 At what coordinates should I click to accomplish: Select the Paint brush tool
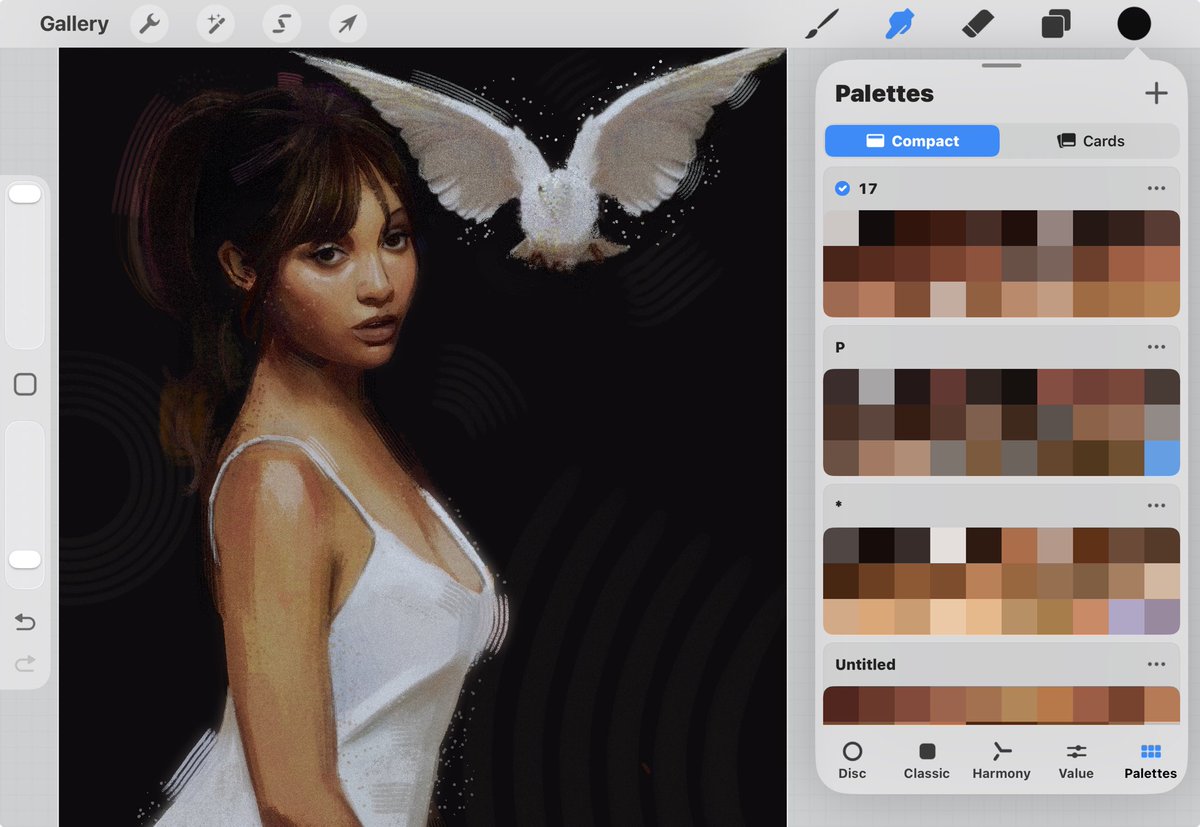(x=821, y=24)
